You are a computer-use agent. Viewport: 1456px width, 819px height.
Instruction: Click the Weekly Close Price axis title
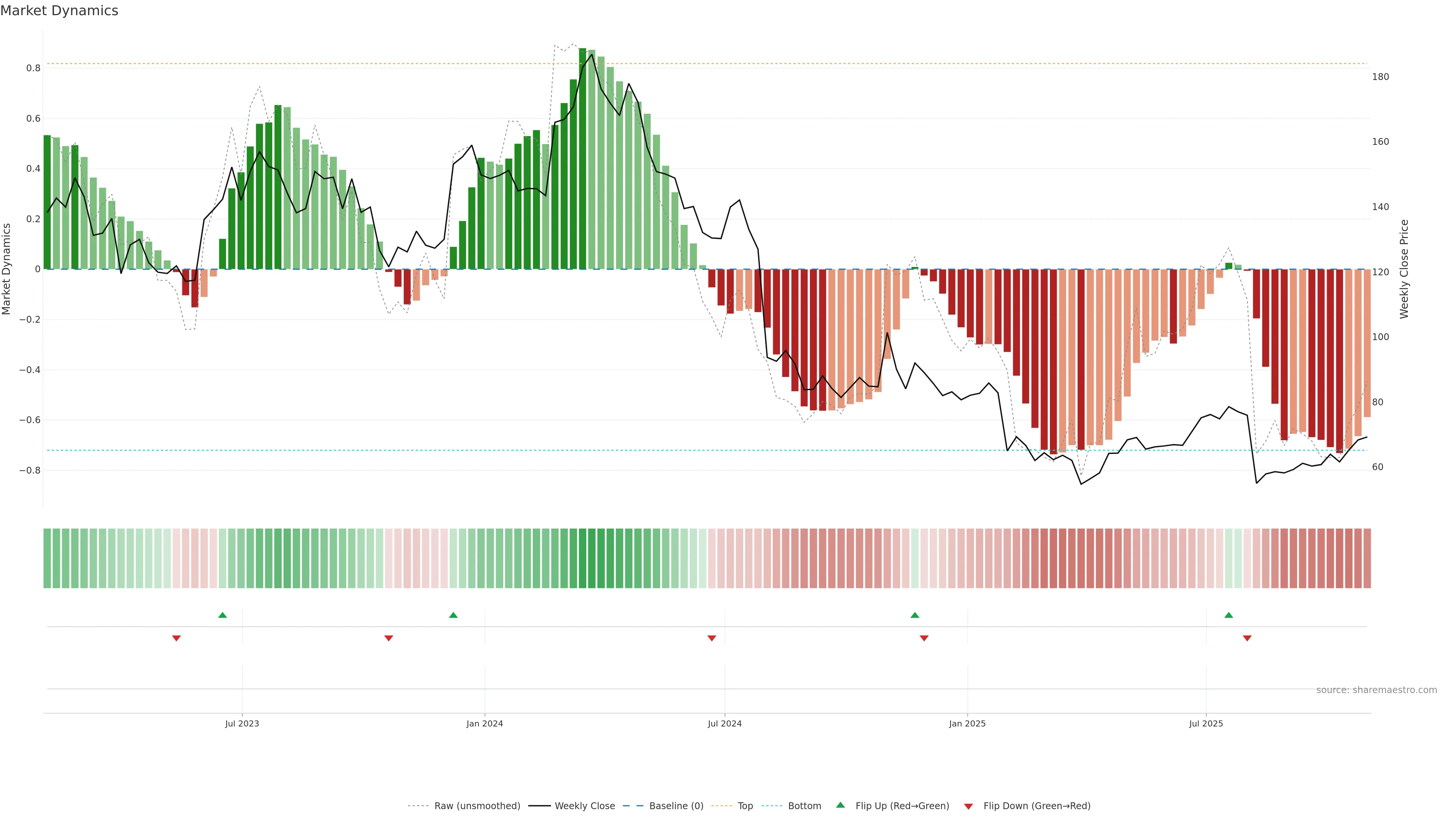[x=1404, y=269]
